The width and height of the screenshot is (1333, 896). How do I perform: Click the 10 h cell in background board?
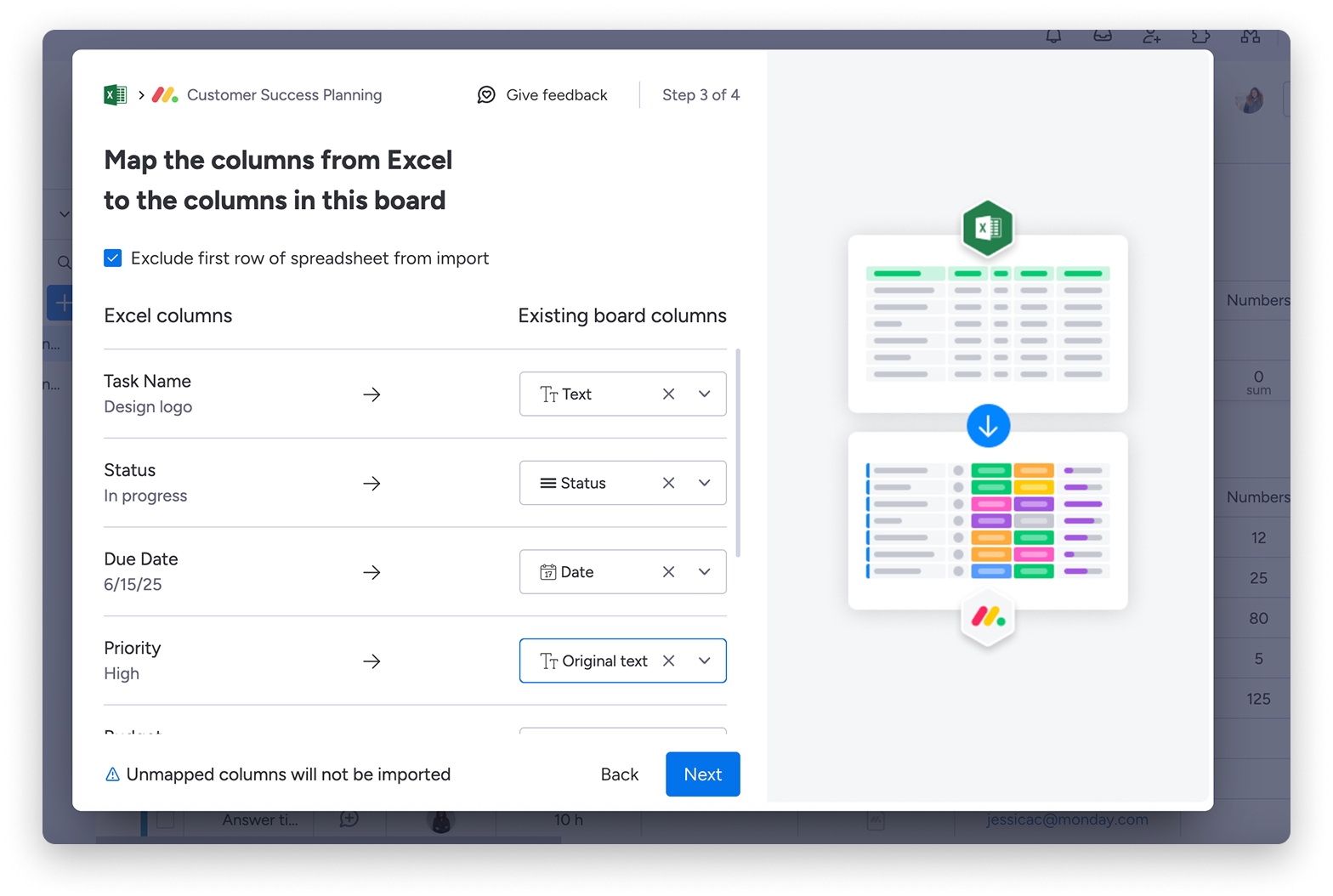tap(569, 819)
